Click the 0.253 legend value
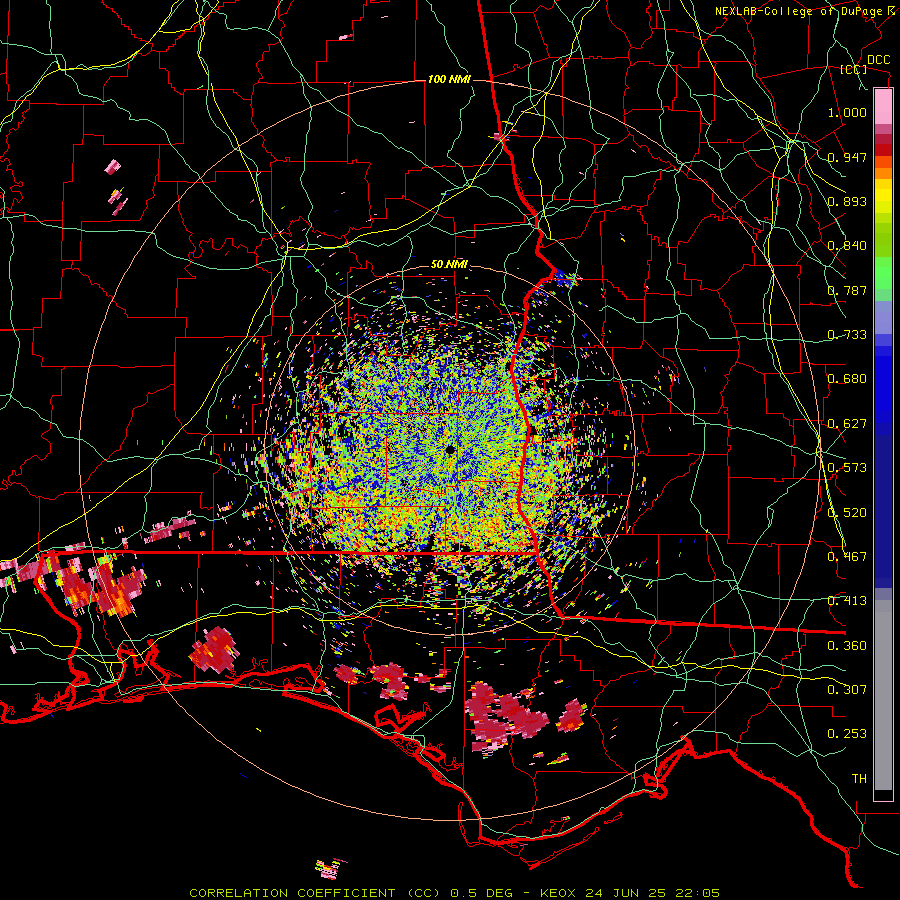 [847, 734]
